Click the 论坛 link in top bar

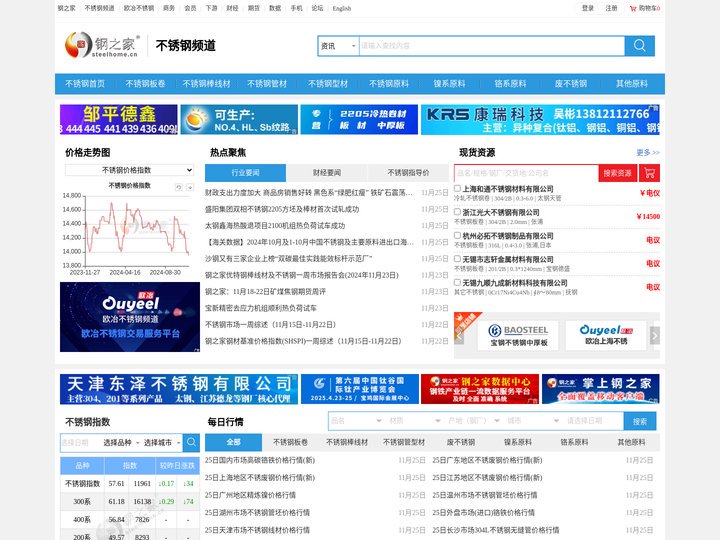point(317,8)
